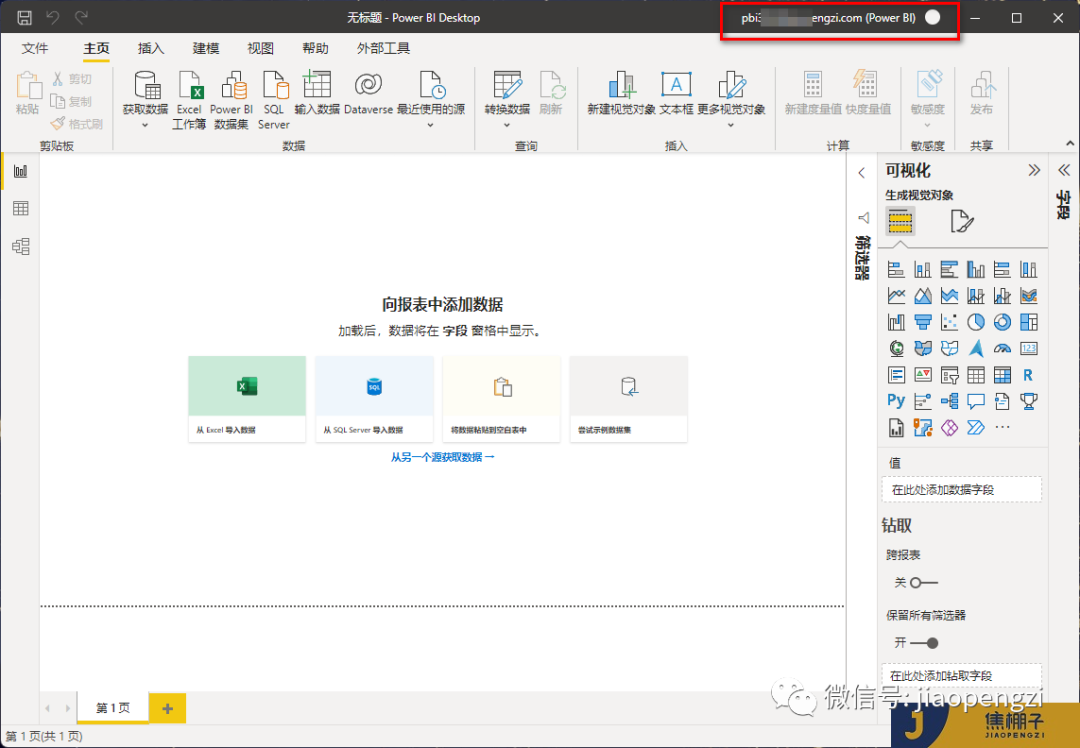Select the Q&A speech bubble visual
The height and width of the screenshot is (748, 1080).
[x=976, y=401]
